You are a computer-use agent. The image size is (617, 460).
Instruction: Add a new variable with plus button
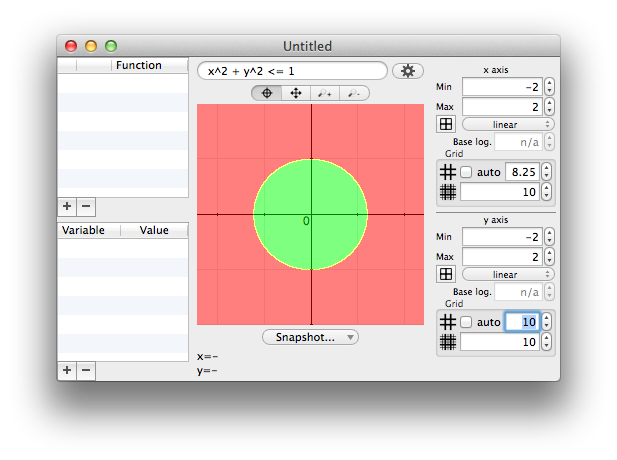(x=67, y=371)
